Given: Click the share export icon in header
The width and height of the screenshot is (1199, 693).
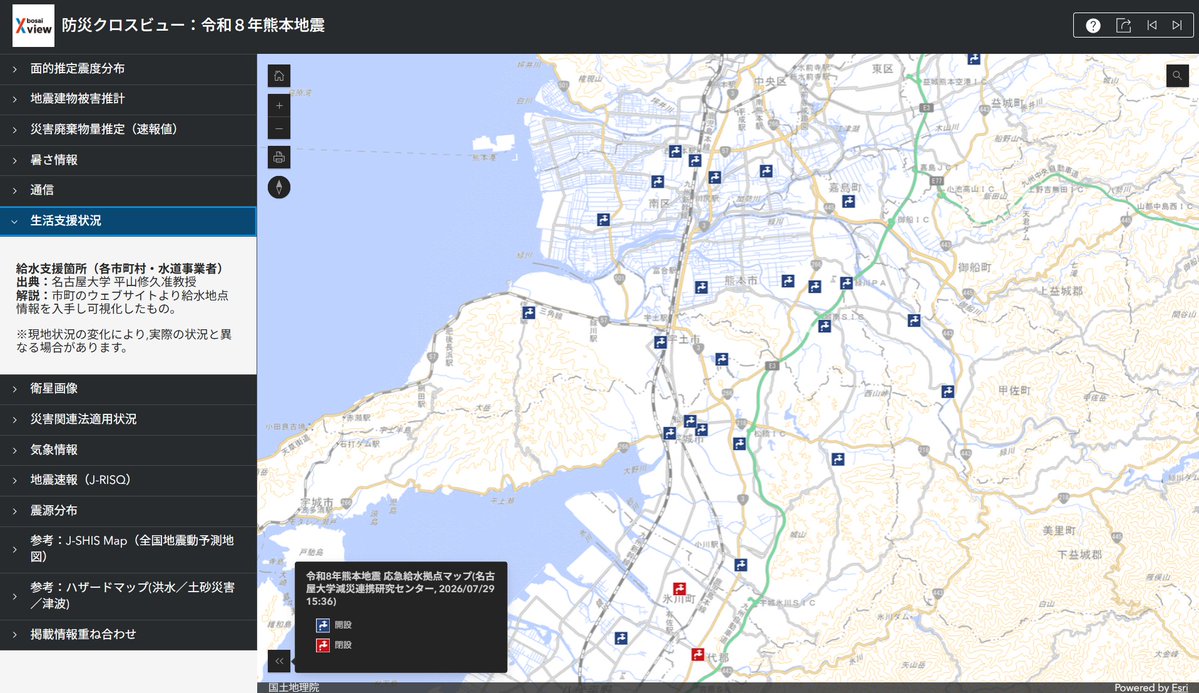Looking at the screenshot, I should click(x=1123, y=25).
